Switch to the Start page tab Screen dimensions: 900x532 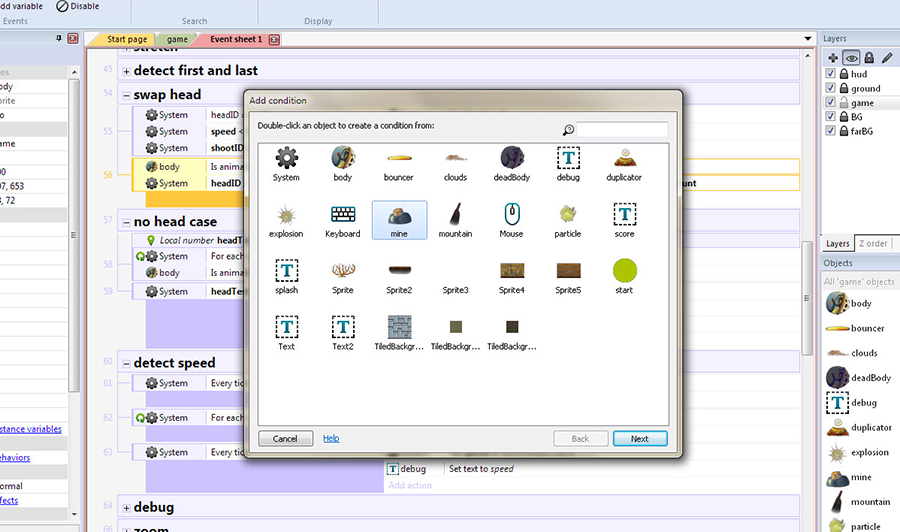coord(124,39)
